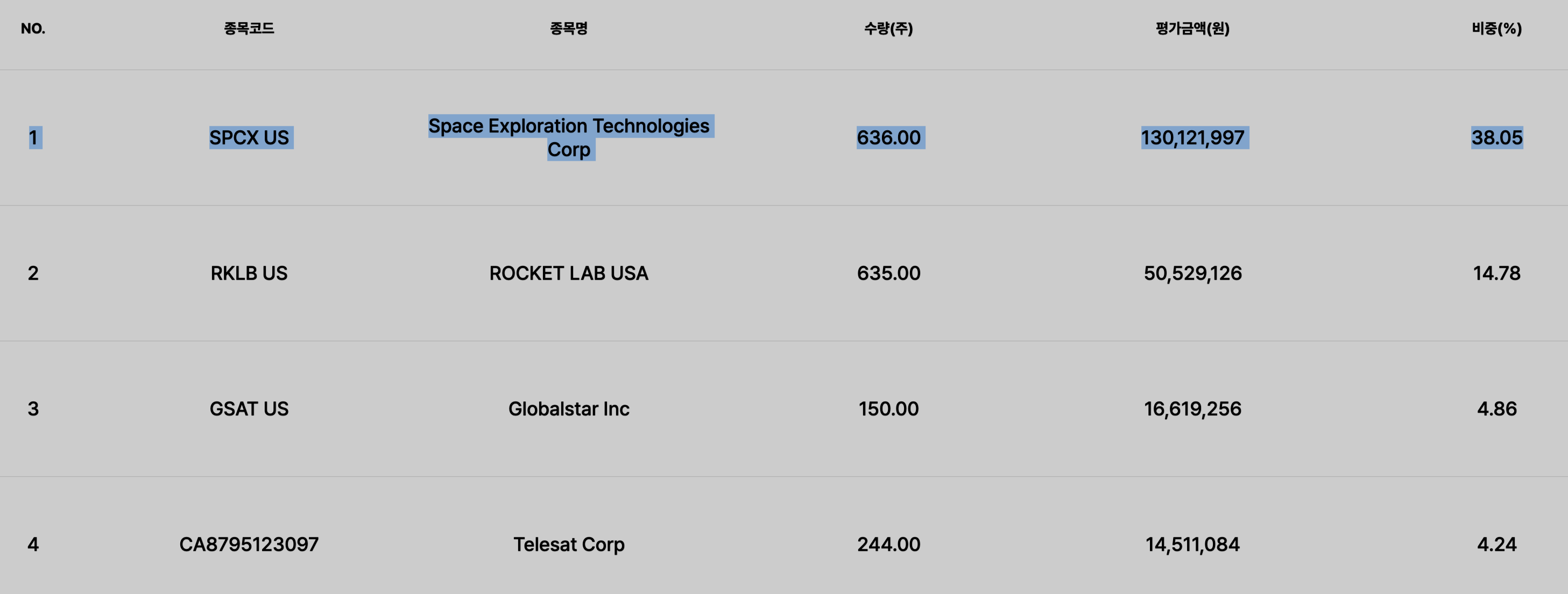Select the SPCX US ticker cell

coord(250,138)
